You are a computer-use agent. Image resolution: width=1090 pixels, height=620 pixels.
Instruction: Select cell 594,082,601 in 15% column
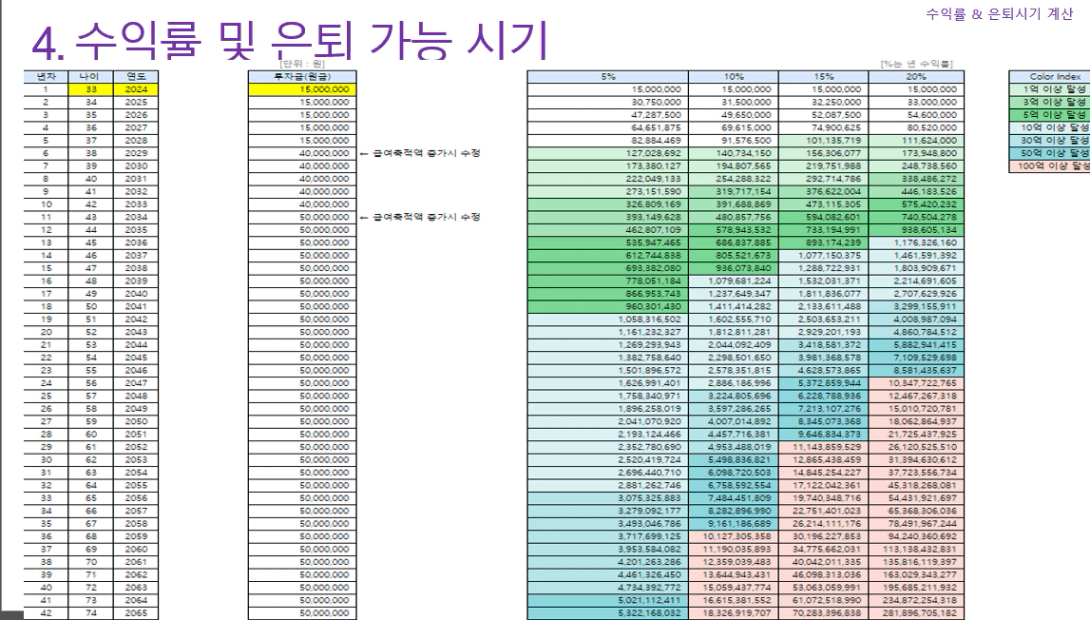[x=823, y=217]
